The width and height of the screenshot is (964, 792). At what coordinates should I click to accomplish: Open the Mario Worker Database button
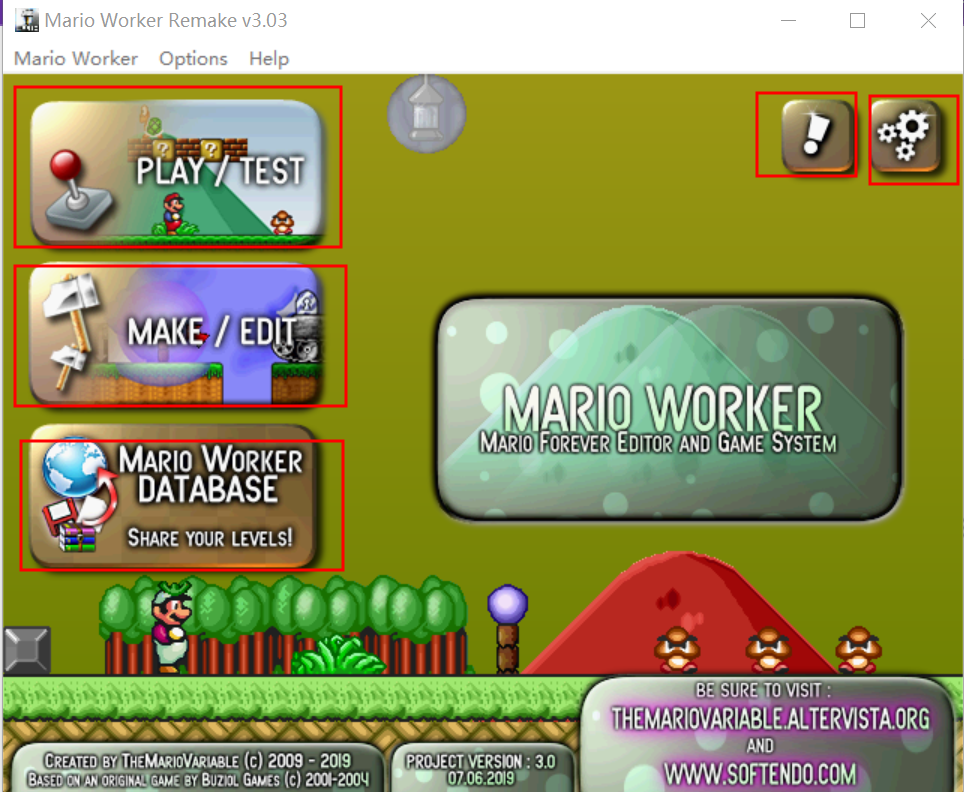[x=173, y=496]
